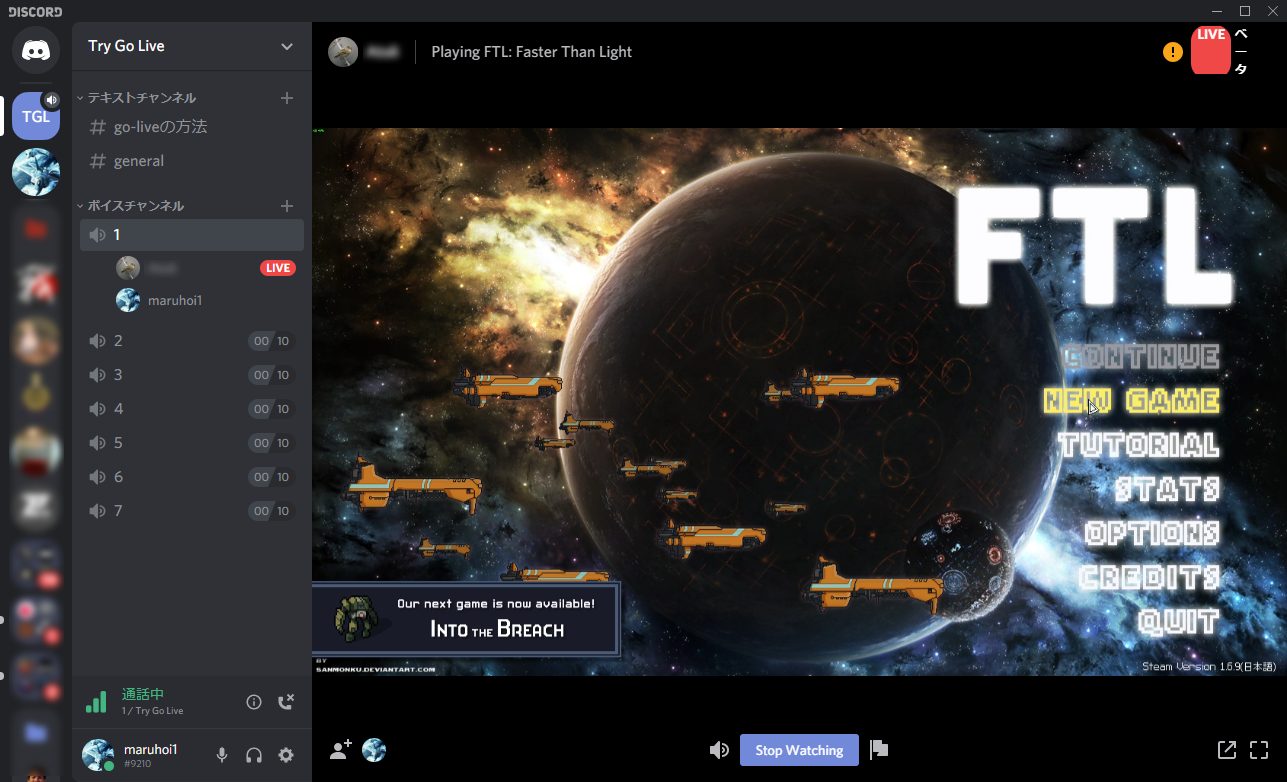Join voice channel 6
This screenshot has height=782, width=1287.
coord(192,477)
